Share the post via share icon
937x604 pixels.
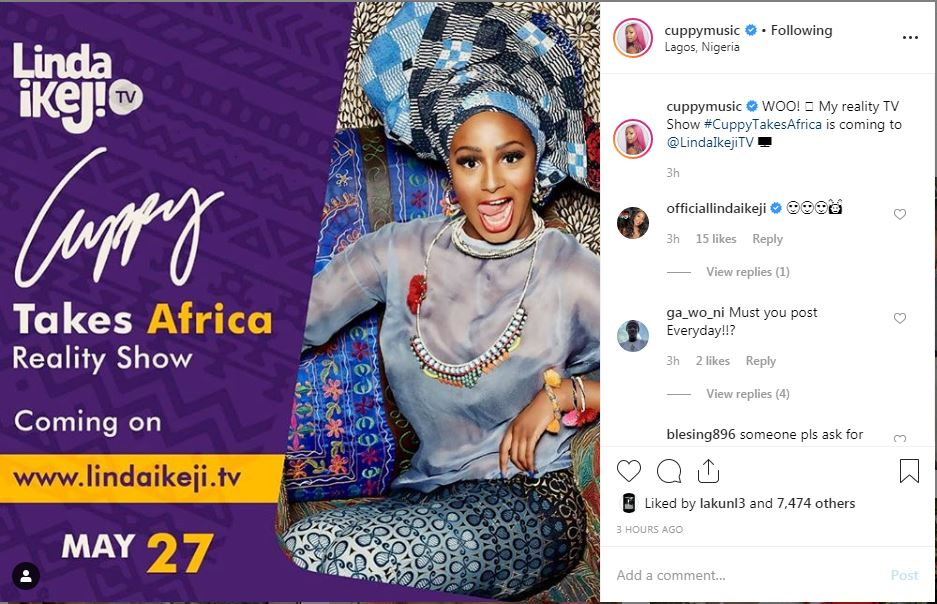708,471
